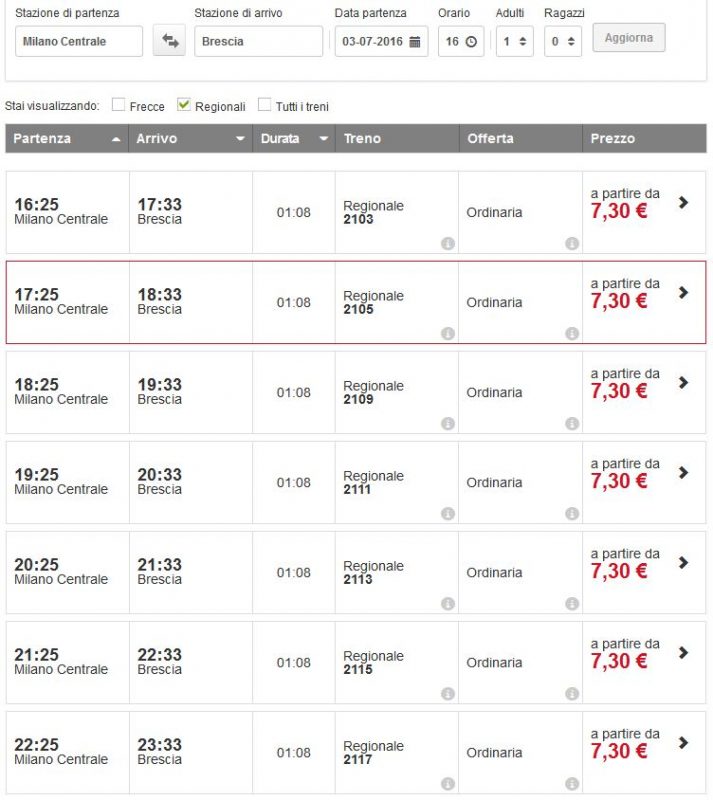
Task: Adjust the Adulti passenger stepper
Action: tap(523, 41)
